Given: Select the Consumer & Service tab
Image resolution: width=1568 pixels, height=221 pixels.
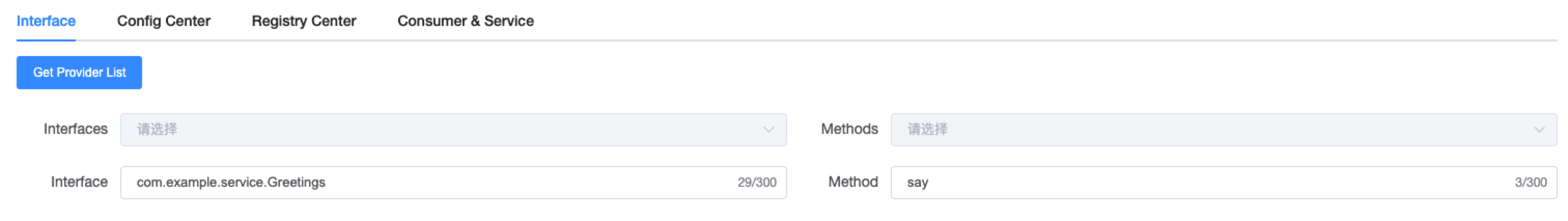Looking at the screenshot, I should (x=466, y=21).
